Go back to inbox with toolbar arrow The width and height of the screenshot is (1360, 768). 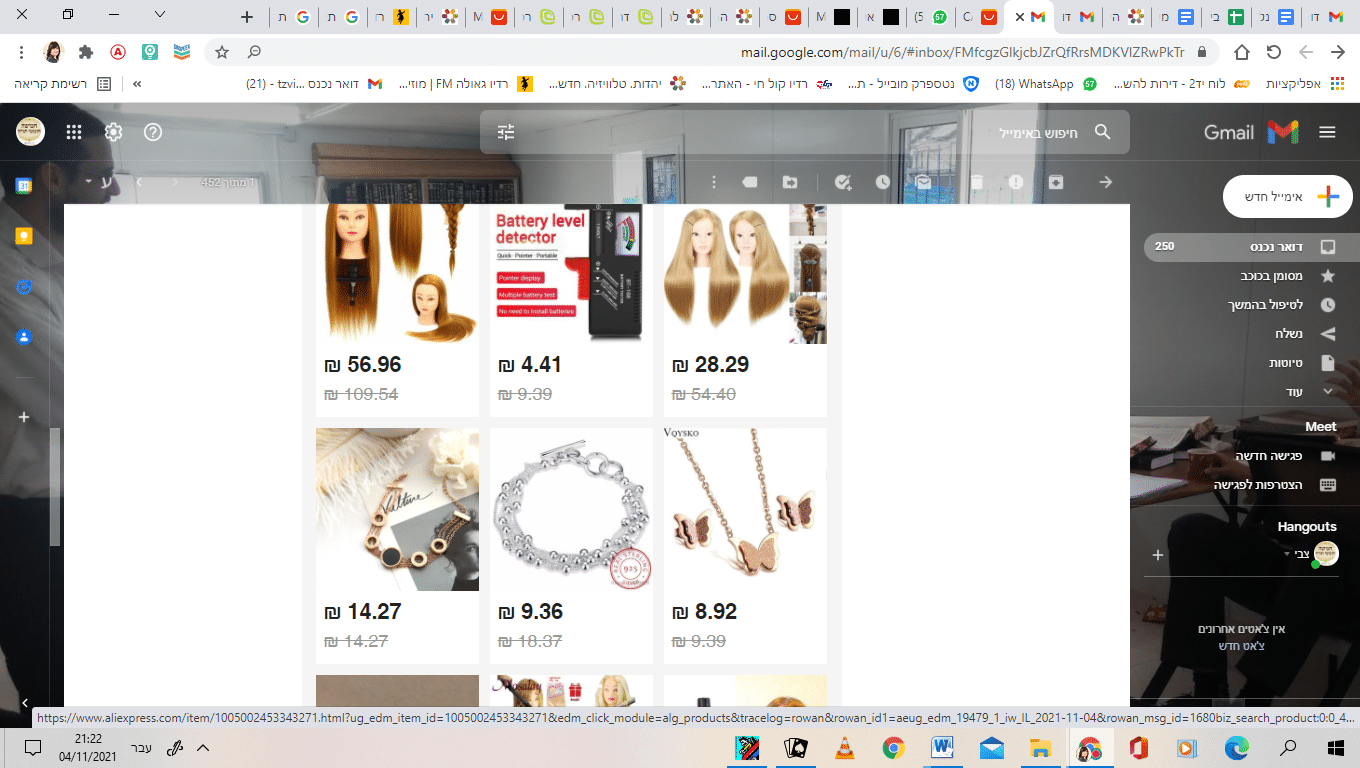tap(1105, 182)
